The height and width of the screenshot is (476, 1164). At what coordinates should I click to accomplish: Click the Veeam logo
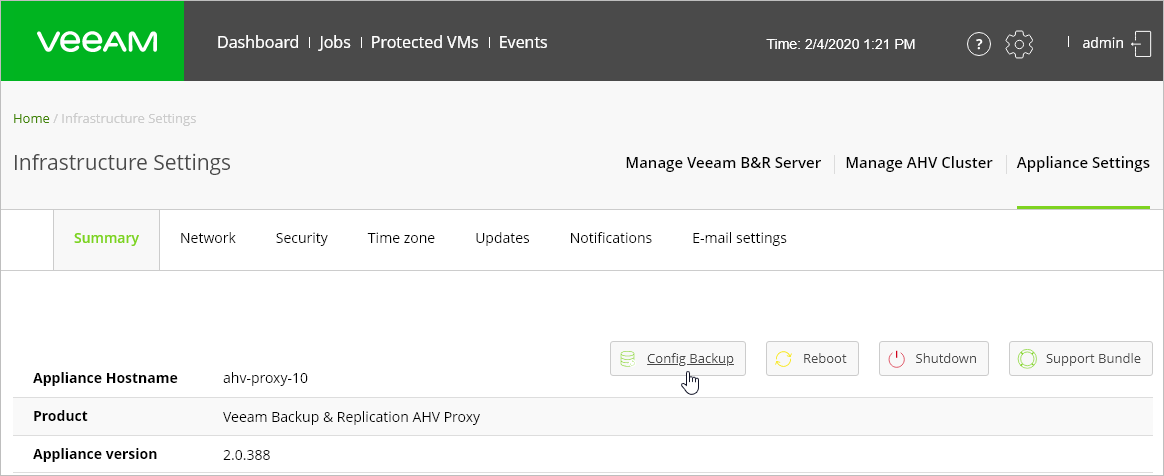point(97,42)
